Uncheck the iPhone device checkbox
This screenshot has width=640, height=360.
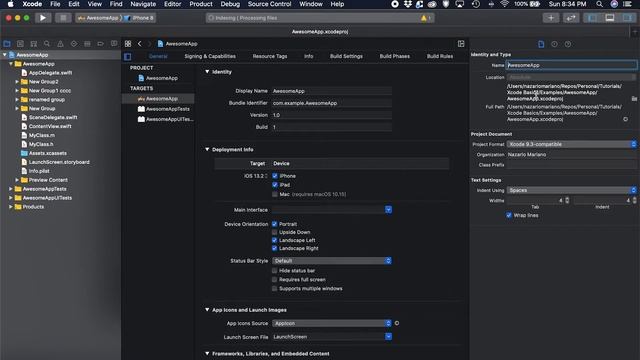[275, 176]
